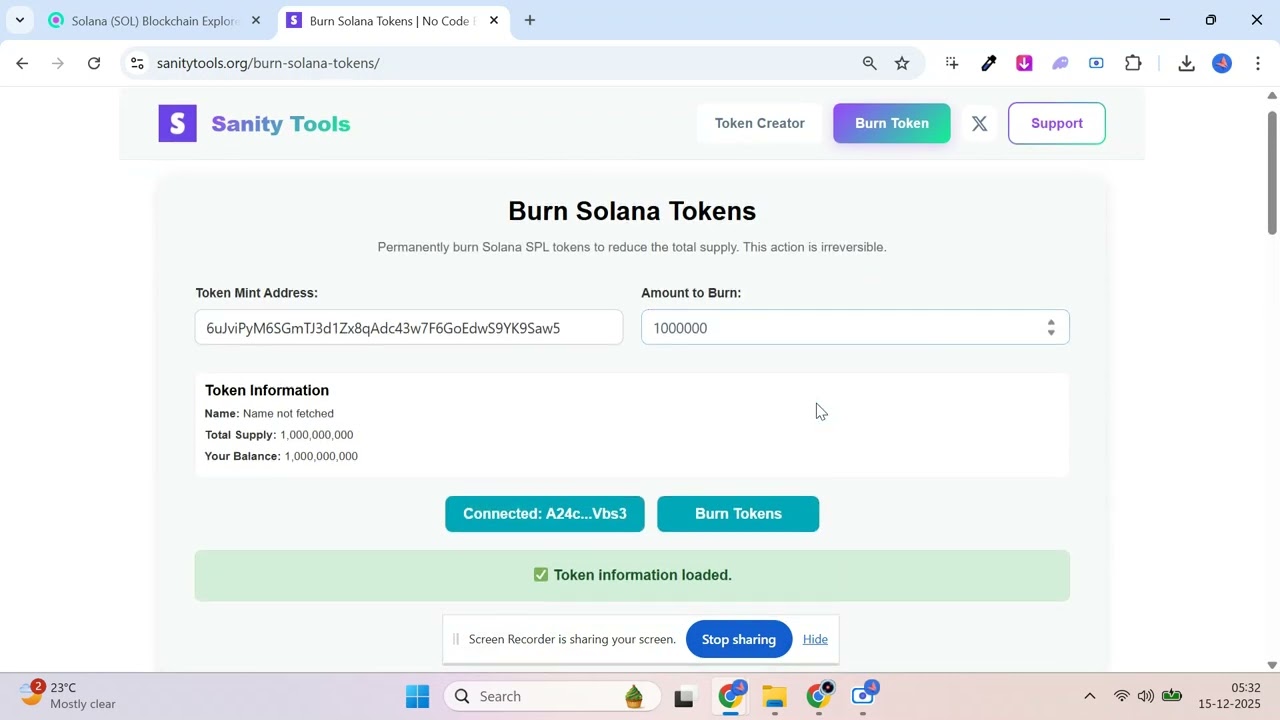Open the first Chrome taskbar icon
1280x720 pixels.
pyautogui.click(x=731, y=697)
